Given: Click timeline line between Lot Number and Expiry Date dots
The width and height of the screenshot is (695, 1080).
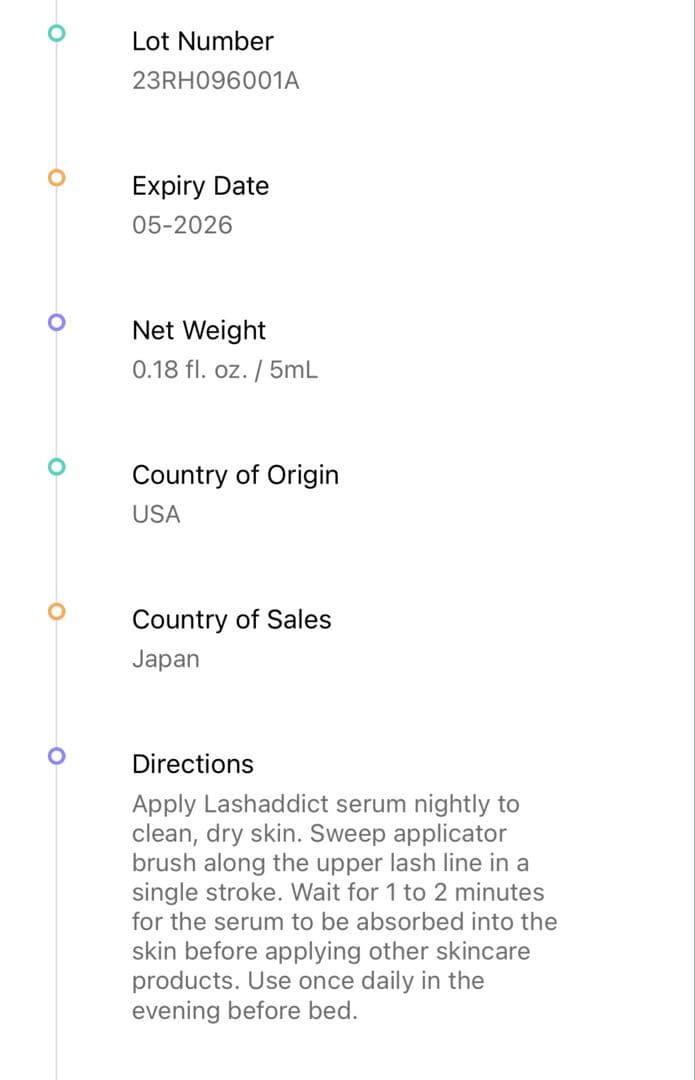Looking at the screenshot, I should tap(57, 106).
